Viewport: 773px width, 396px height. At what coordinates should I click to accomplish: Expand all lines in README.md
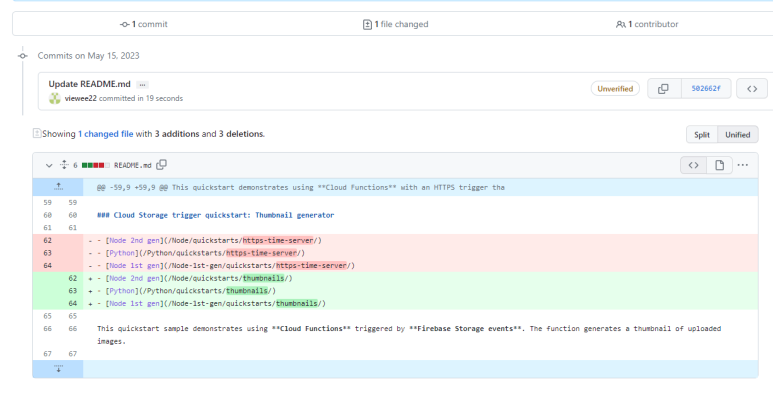coord(64,165)
